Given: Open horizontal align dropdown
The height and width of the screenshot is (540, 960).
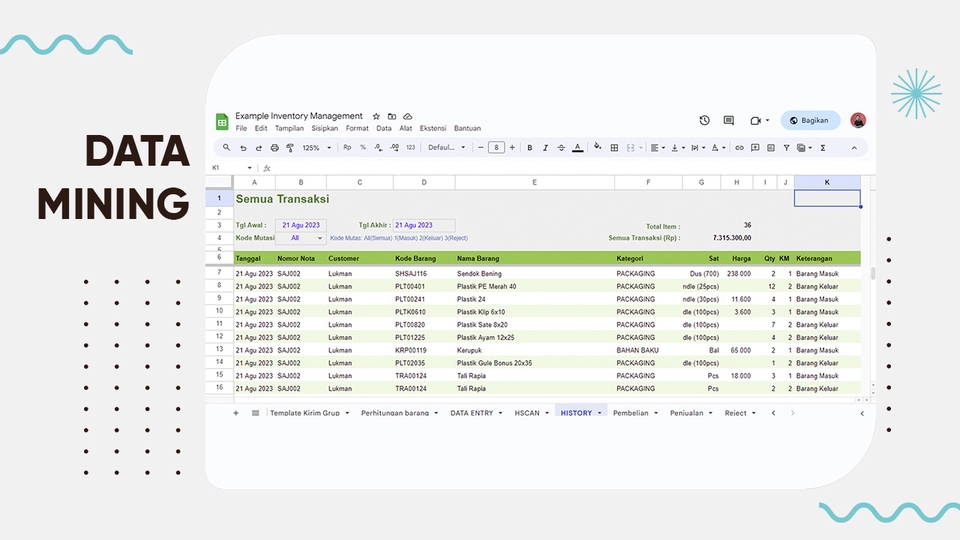Looking at the screenshot, I should (x=658, y=148).
